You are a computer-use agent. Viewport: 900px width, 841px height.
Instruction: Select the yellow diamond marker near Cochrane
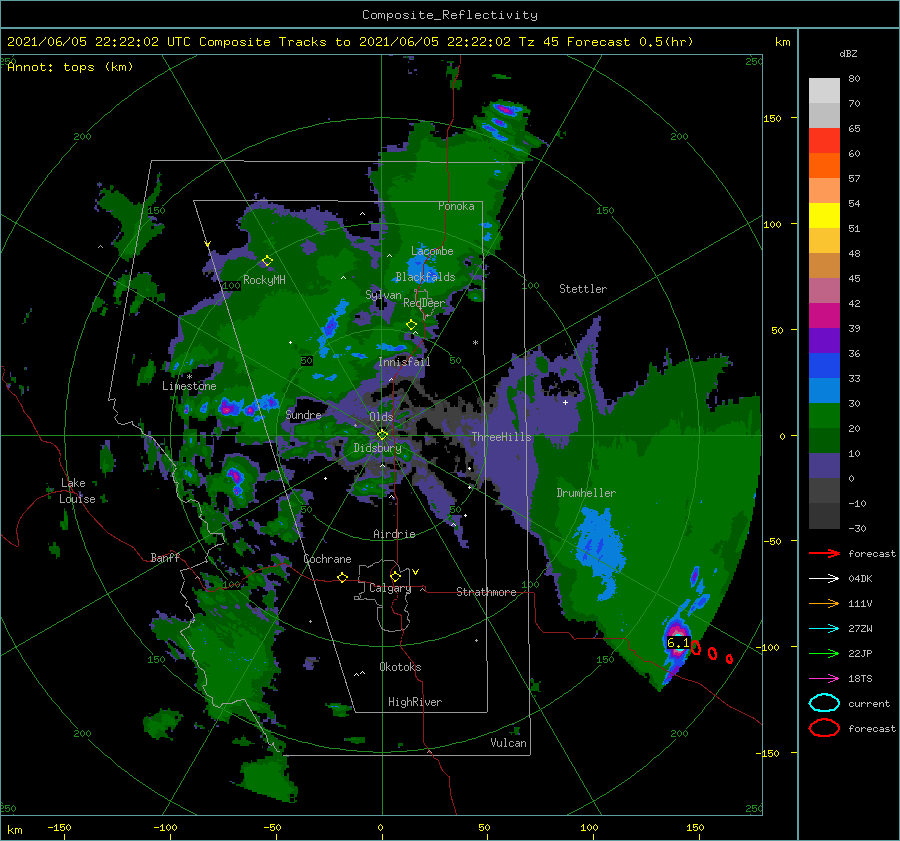coord(342,577)
